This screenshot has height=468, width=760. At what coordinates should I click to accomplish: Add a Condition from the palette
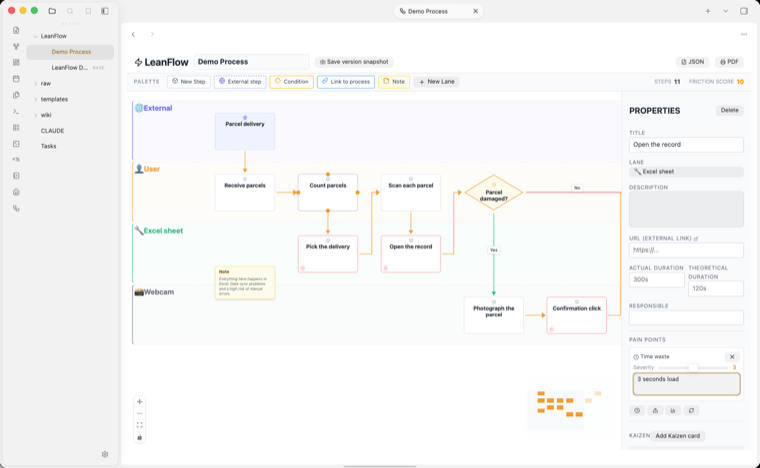(x=291, y=82)
